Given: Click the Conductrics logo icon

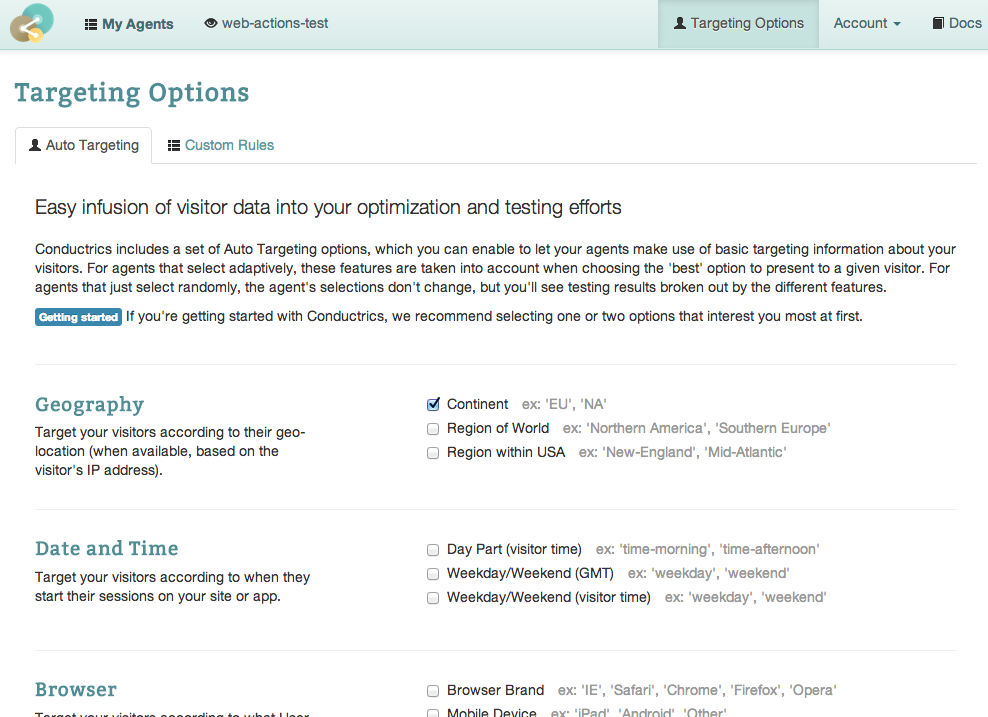Looking at the screenshot, I should pyautogui.click(x=32, y=23).
